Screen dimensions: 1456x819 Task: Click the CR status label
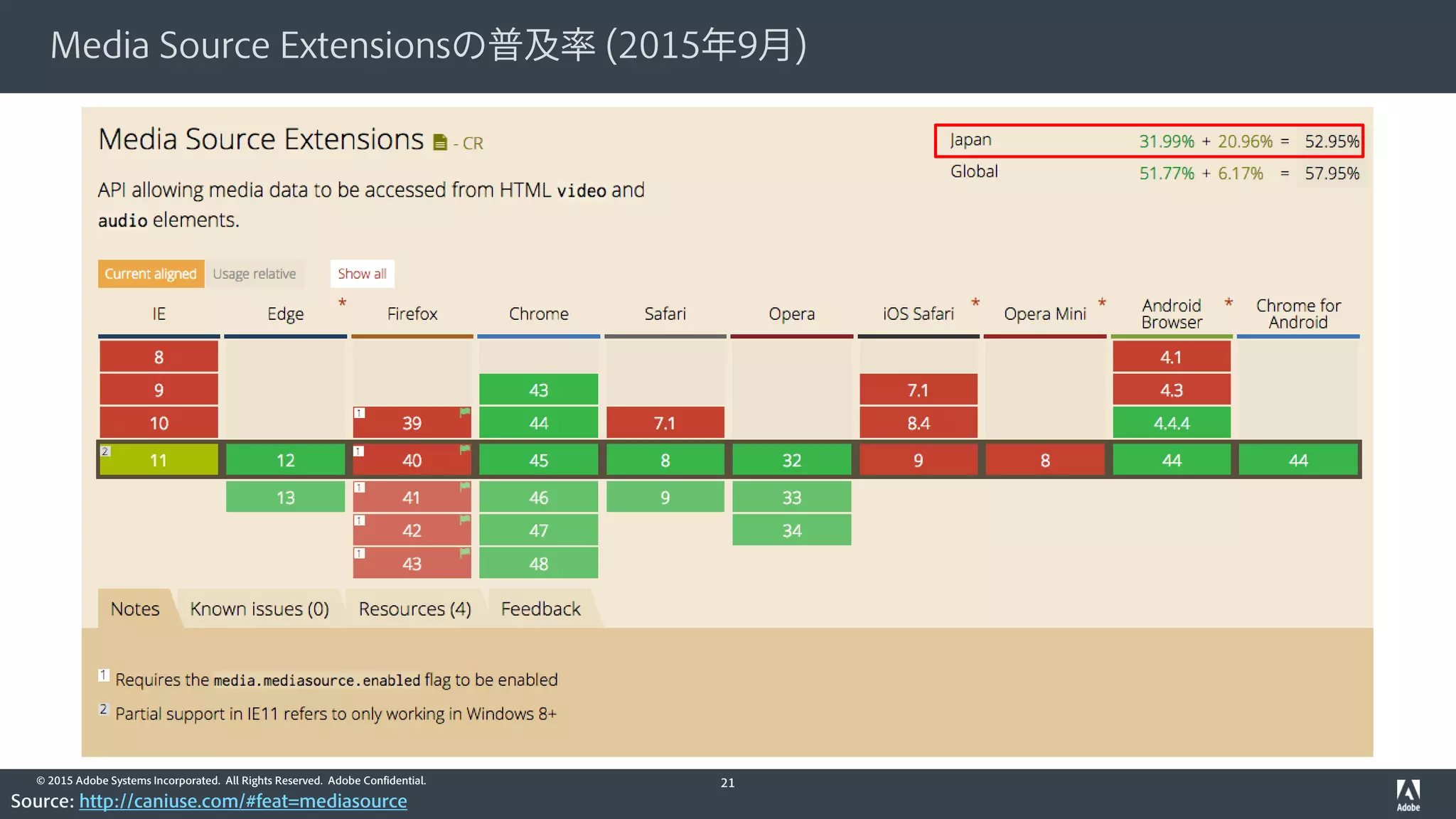click(x=473, y=144)
